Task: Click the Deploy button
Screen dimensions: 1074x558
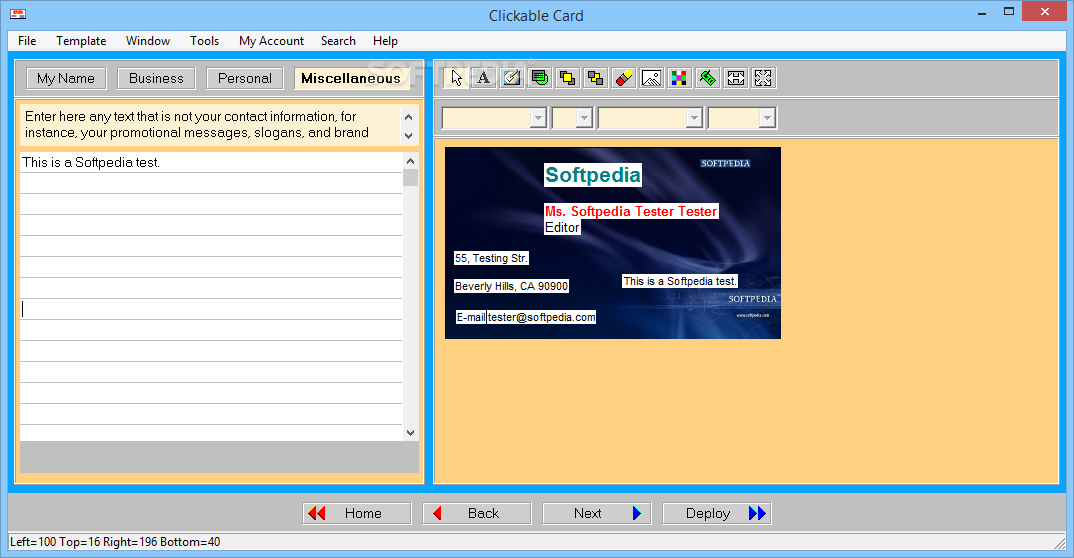Action: (716, 513)
